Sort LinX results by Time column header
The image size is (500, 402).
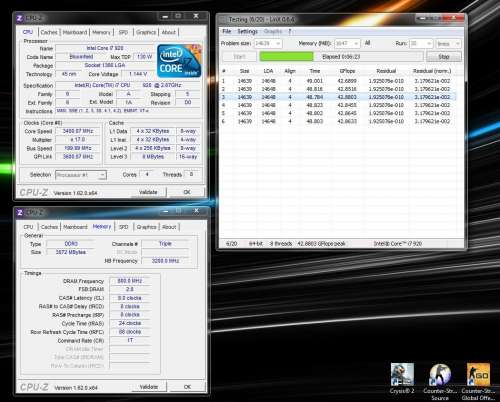point(315,71)
